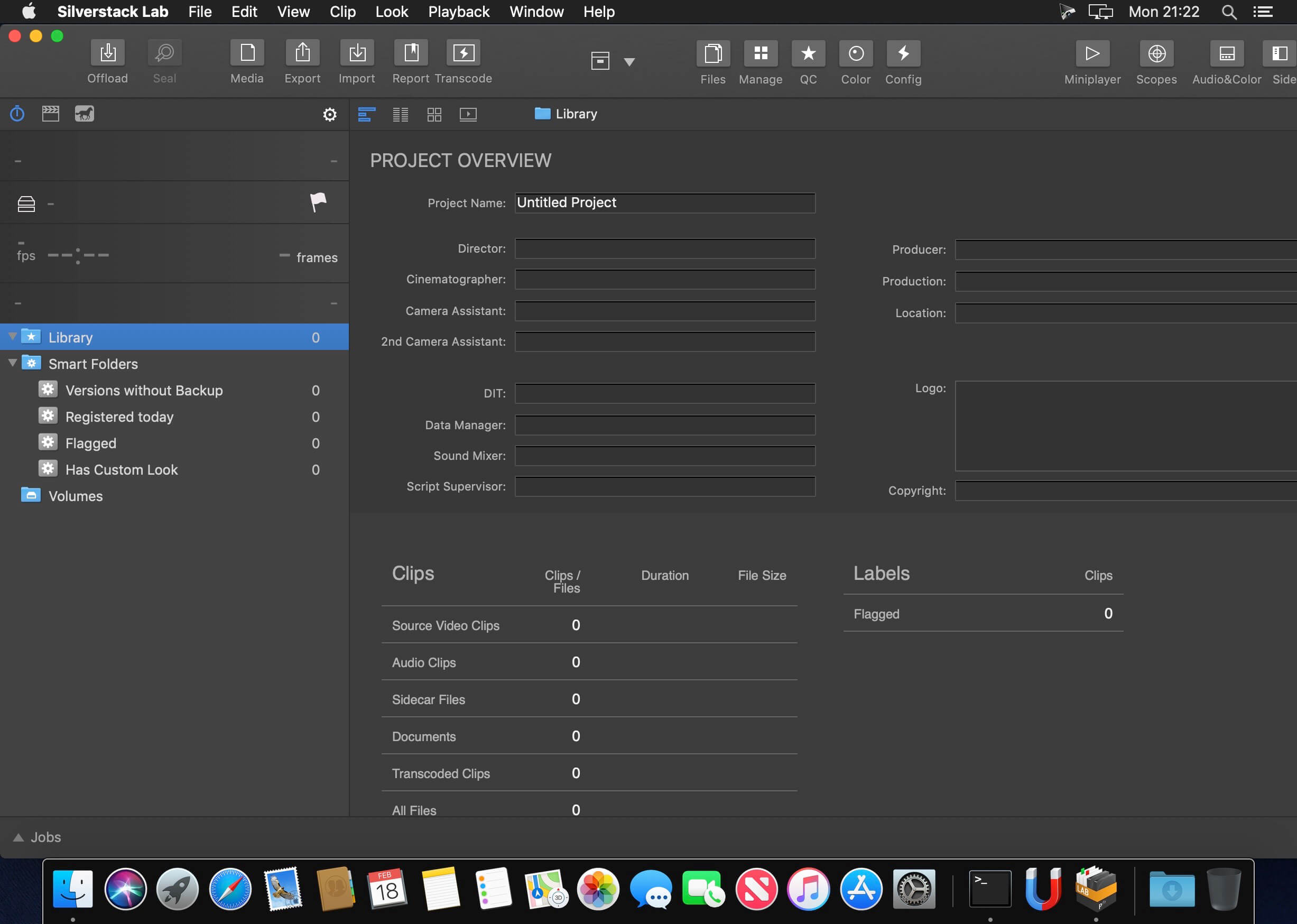Screen dimensions: 1297x924
Task: Click the Media toolbar icon
Action: 247,53
